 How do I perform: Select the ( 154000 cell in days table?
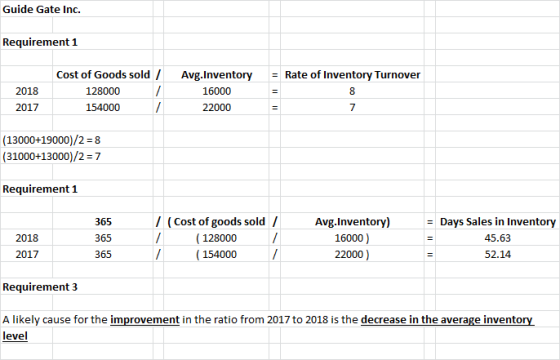[216, 255]
